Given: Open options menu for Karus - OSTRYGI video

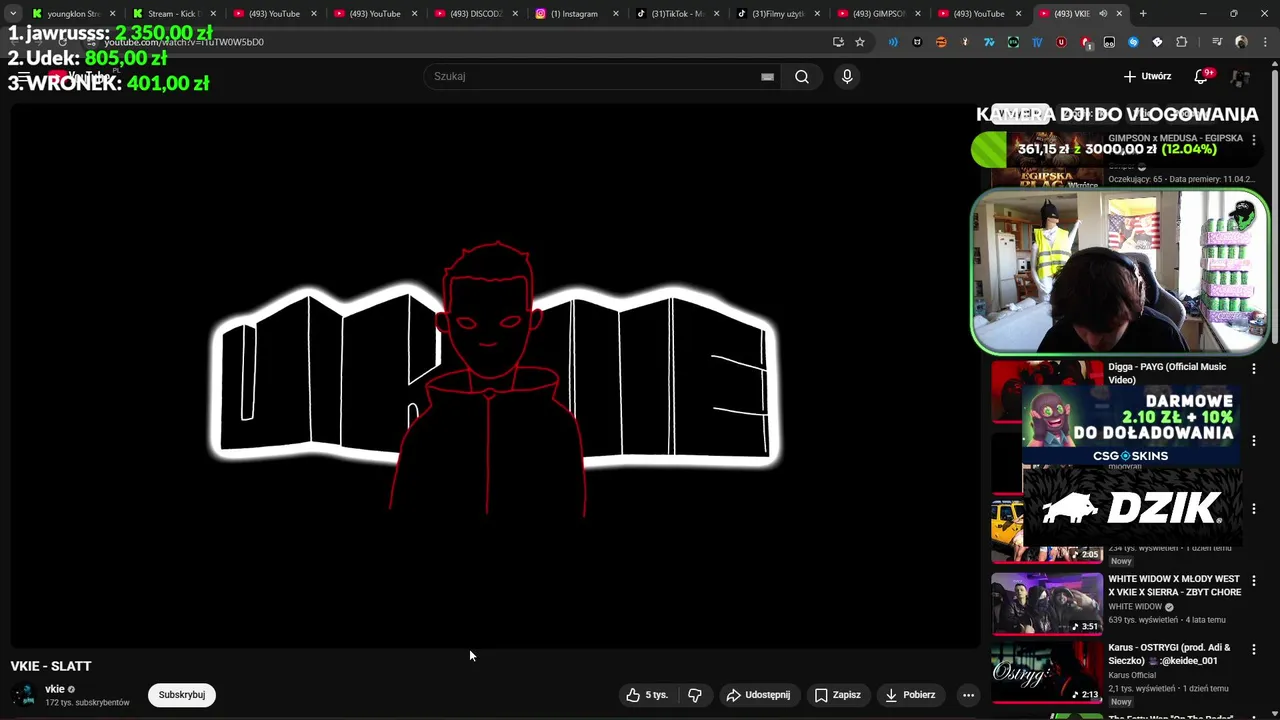Looking at the screenshot, I should coord(1254,650).
